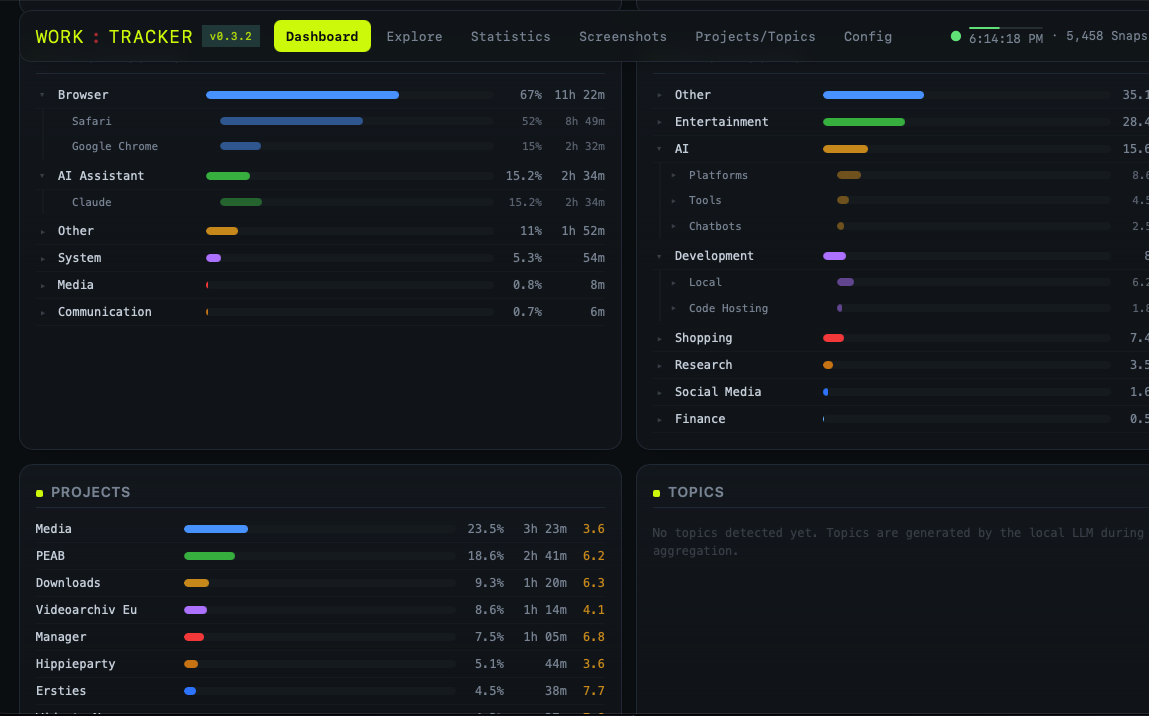
Task: Expand the Shopping category
Action: pos(660,339)
